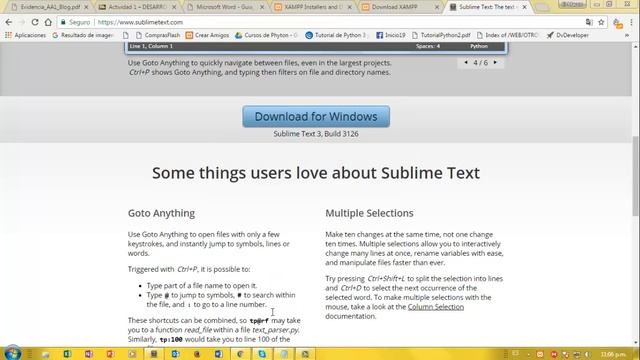This screenshot has height=360, width=640.
Task: Go to next slide in screenshot carousel
Action: [x=495, y=62]
